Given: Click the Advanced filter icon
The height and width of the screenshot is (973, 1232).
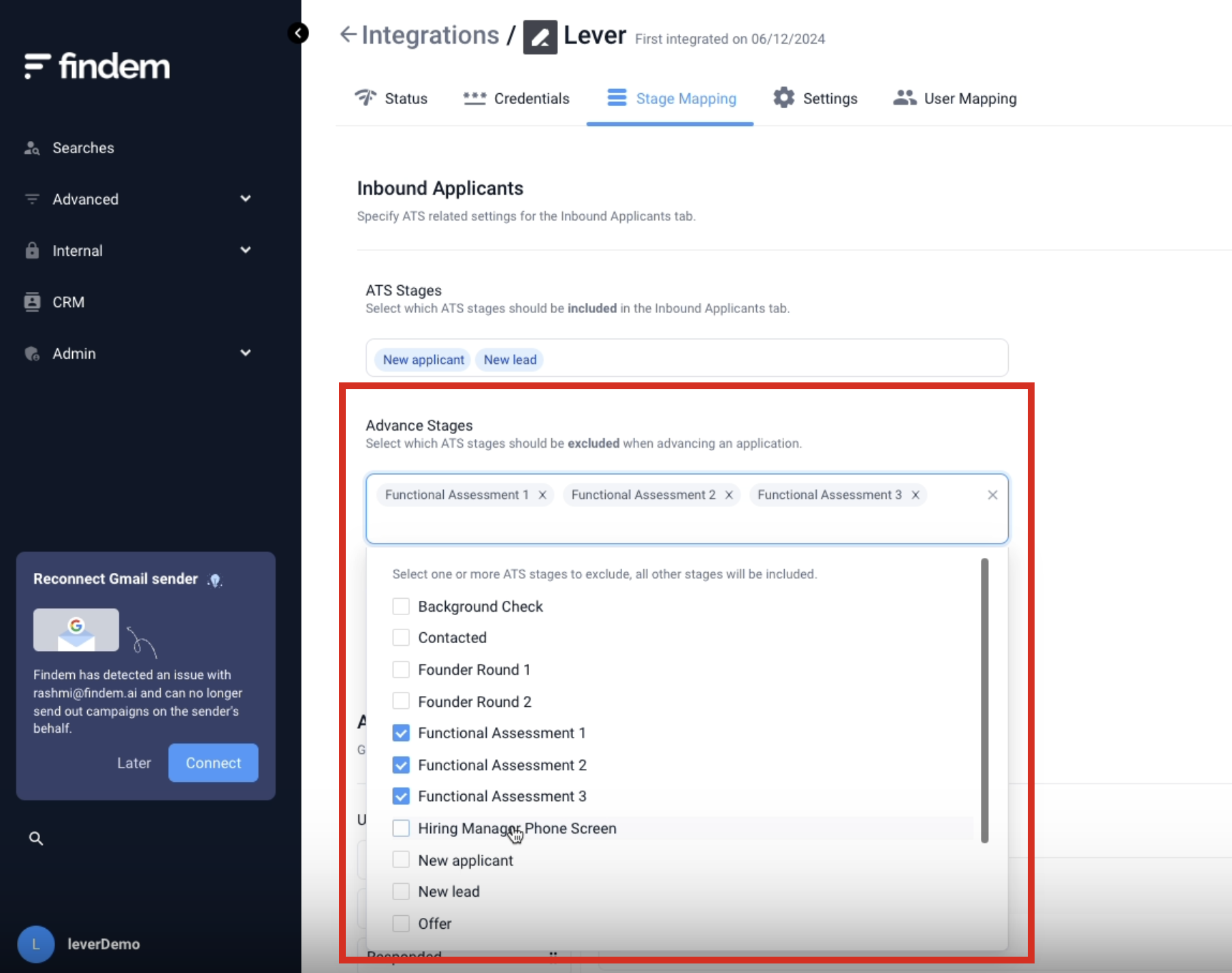Looking at the screenshot, I should click(x=32, y=199).
